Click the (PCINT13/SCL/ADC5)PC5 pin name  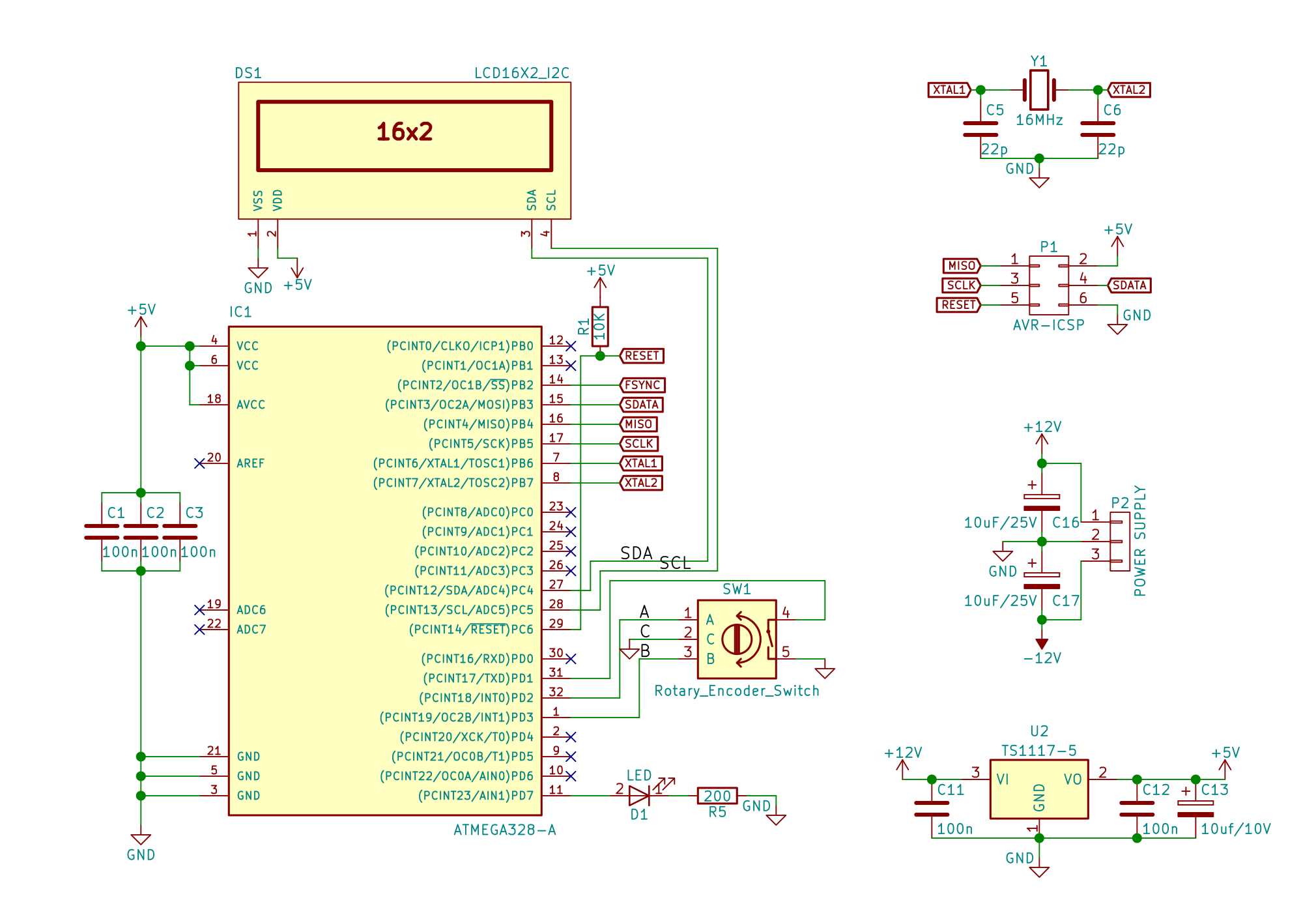(459, 610)
